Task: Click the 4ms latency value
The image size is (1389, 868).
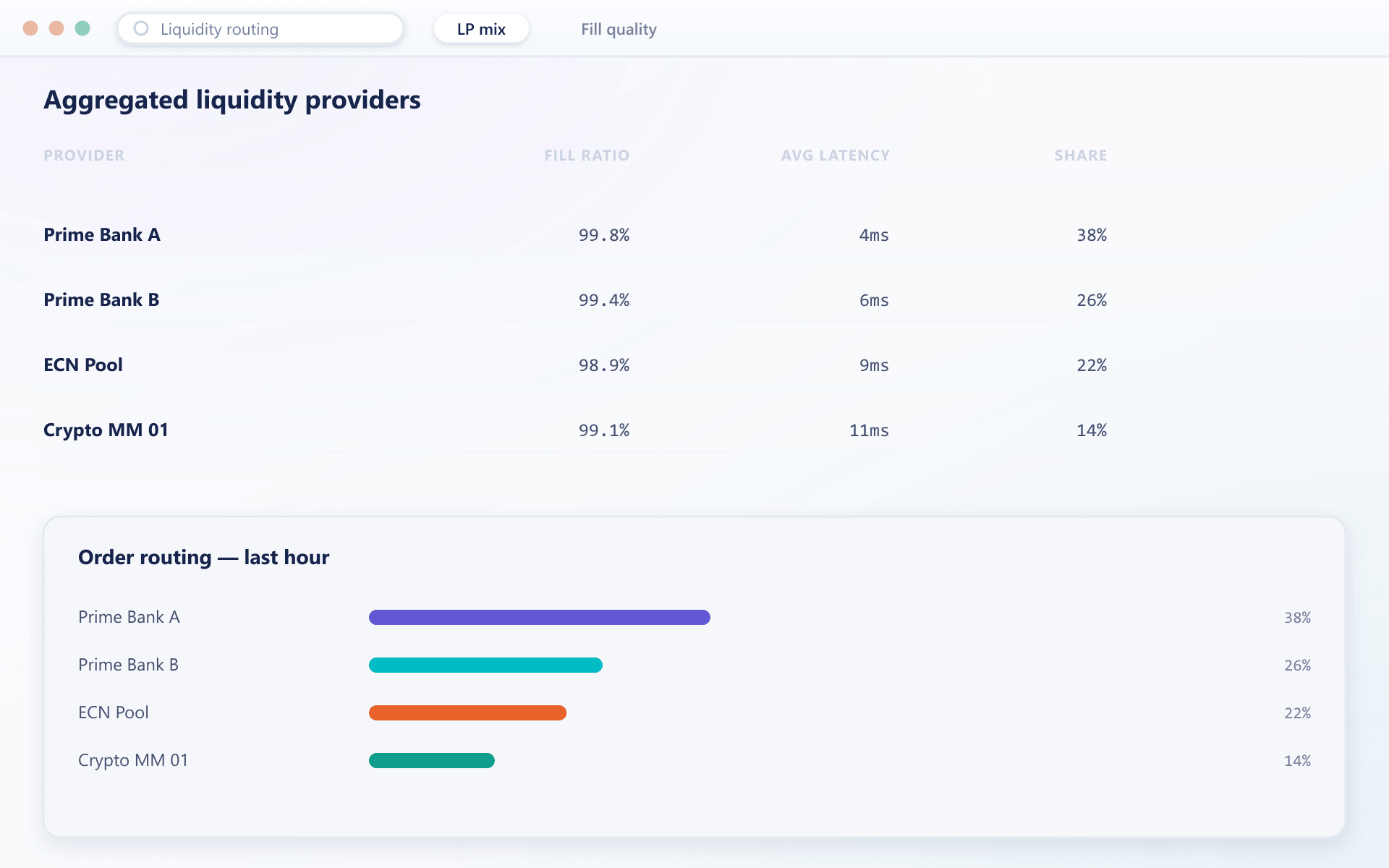Action: pyautogui.click(x=874, y=235)
